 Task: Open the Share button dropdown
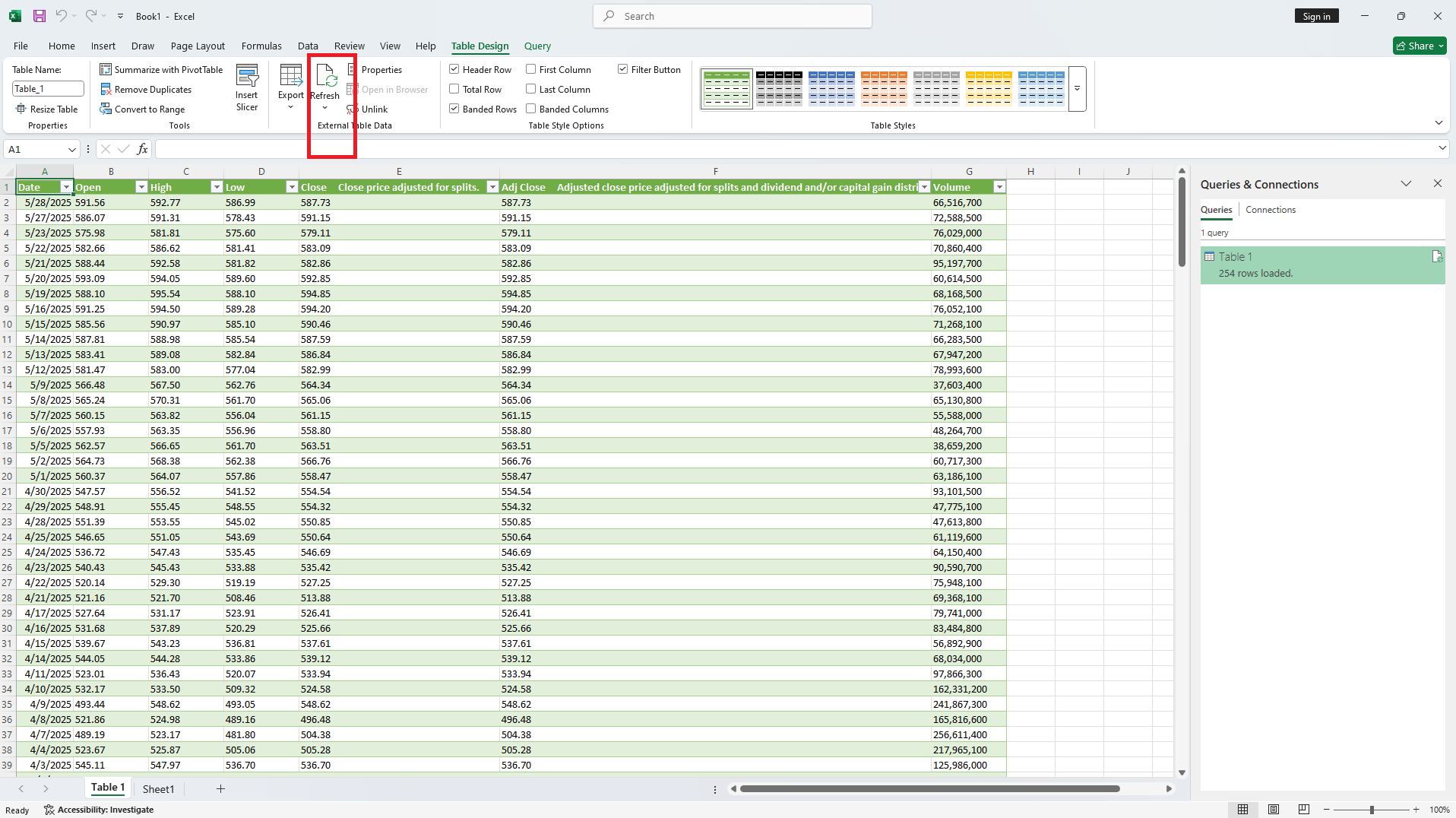1441,46
